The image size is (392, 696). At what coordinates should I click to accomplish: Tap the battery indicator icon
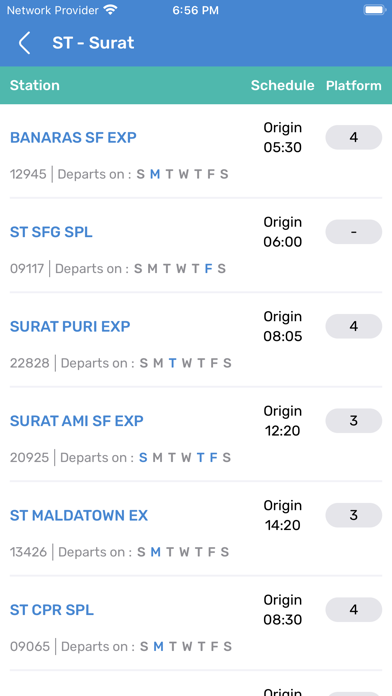(x=375, y=10)
